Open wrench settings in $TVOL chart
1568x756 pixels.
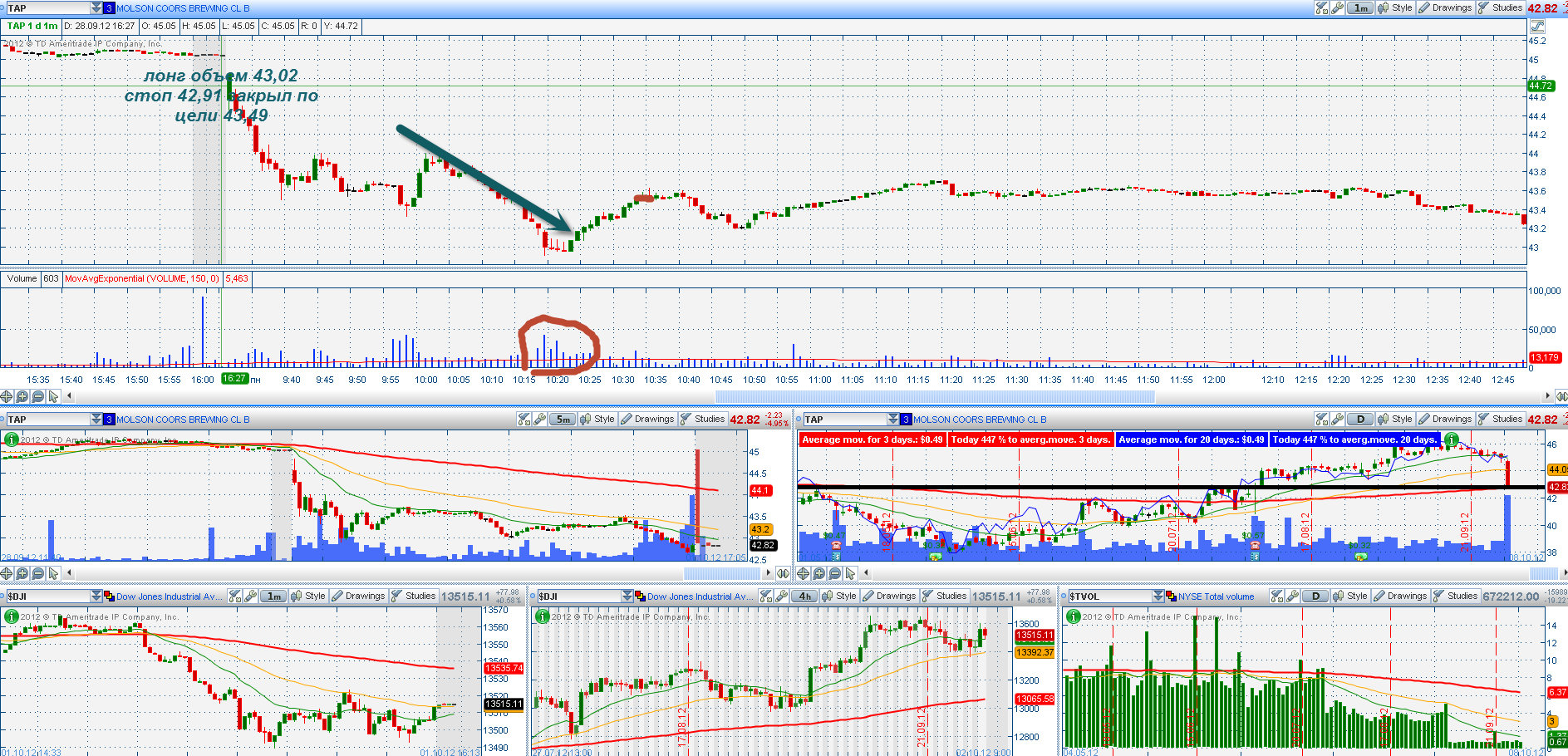click(1293, 596)
